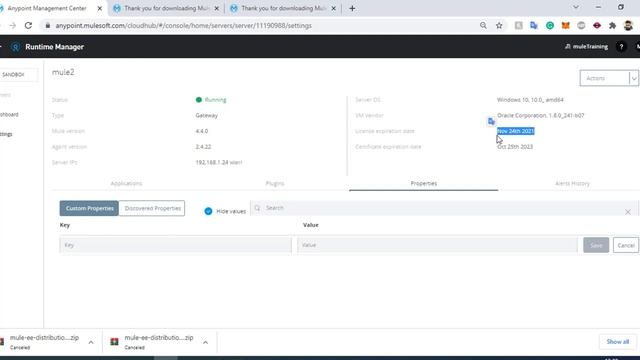Click the second mule-ee-distribution zip file icon

click(115, 342)
